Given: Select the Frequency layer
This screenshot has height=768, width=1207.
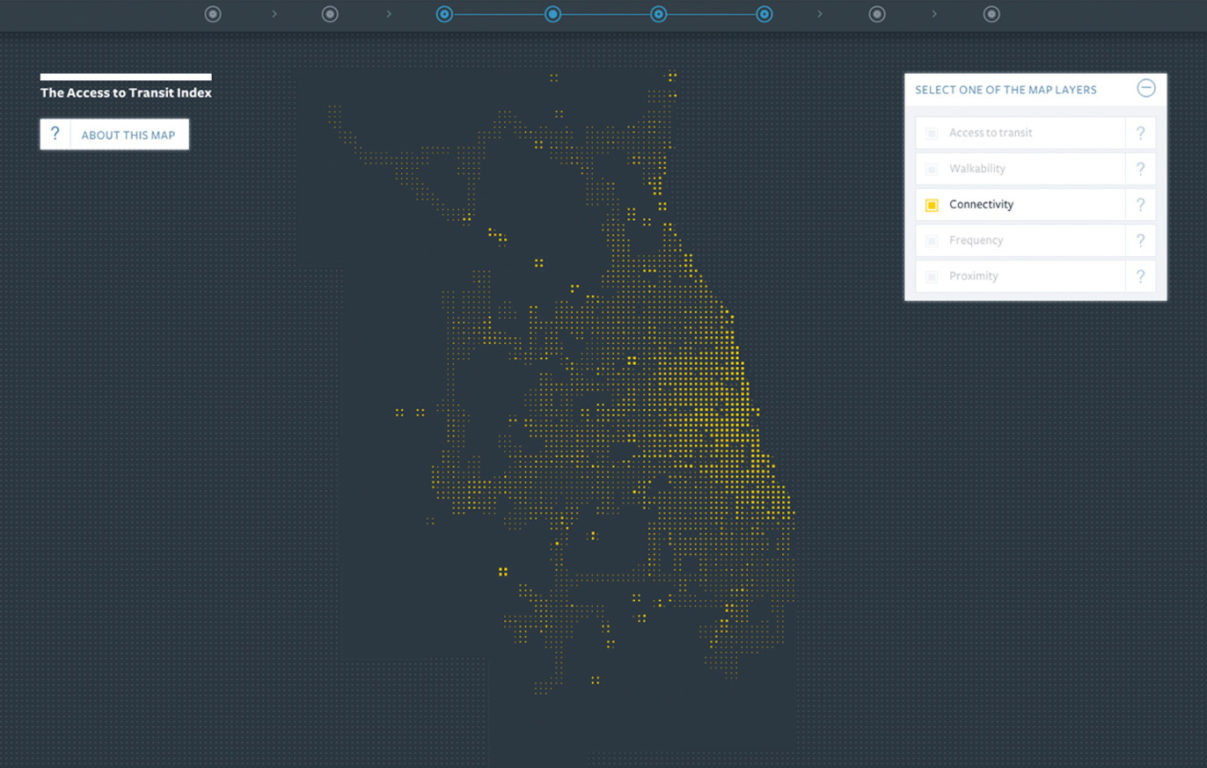Looking at the screenshot, I should [x=1020, y=240].
